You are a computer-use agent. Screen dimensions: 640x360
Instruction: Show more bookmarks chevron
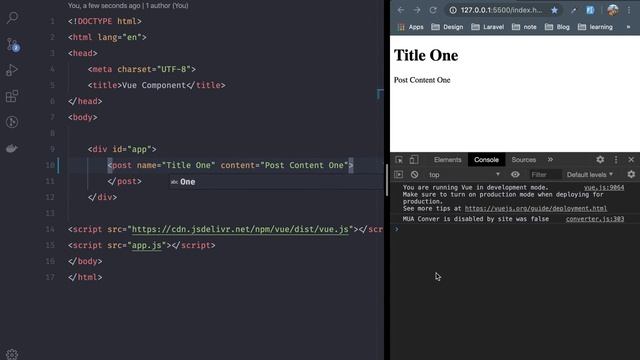(628, 27)
